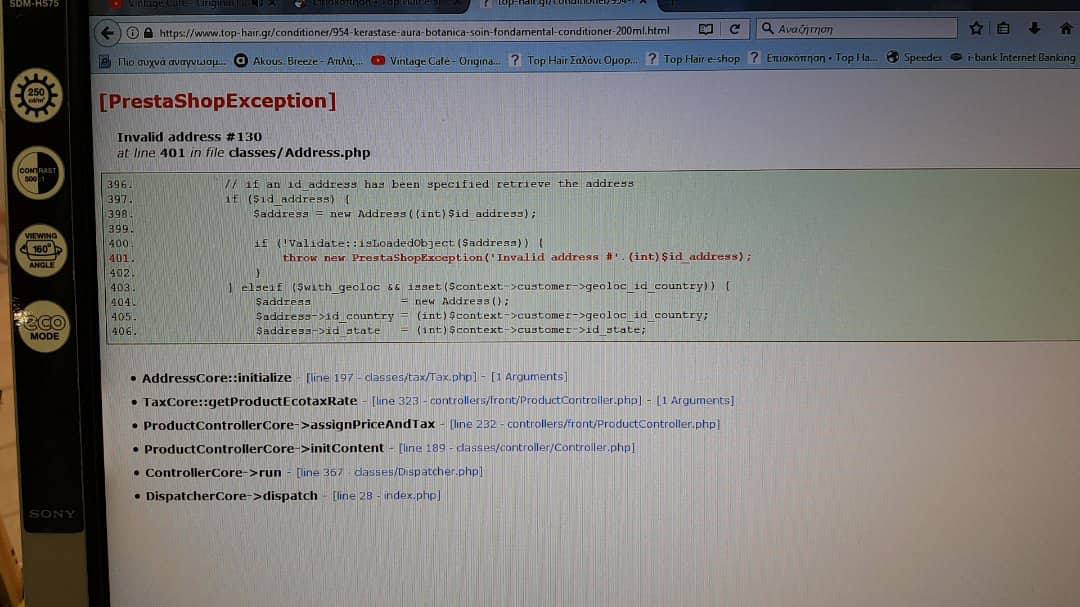
Task: Expand 1 Arguments for AddressCore::initialize
Action: pos(529,376)
